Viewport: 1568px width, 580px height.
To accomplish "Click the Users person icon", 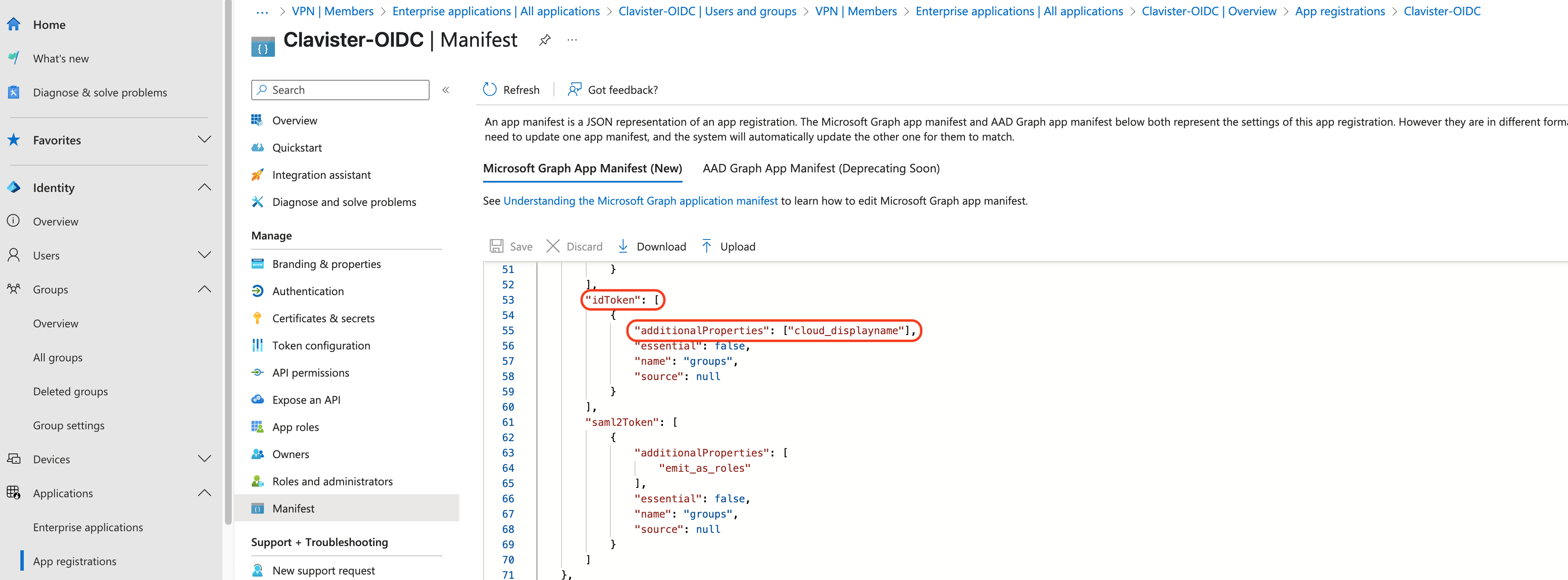I will click(x=14, y=255).
